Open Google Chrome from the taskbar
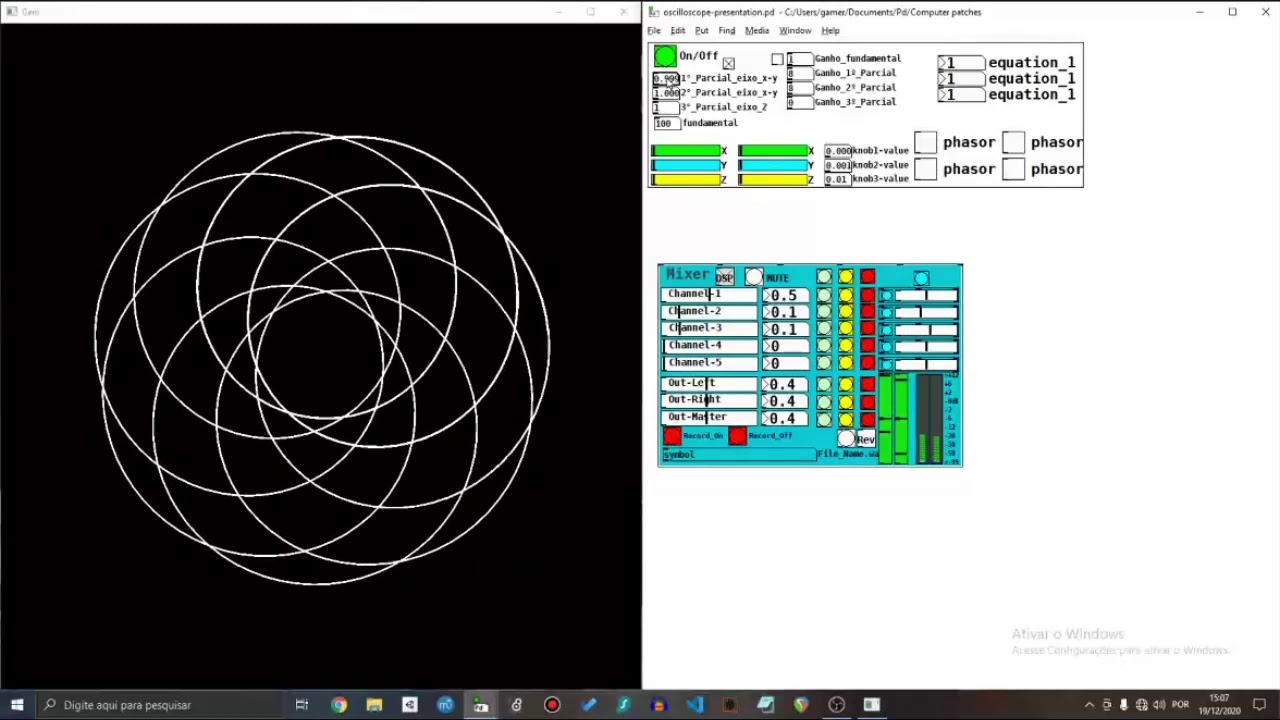This screenshot has height=720, width=1280. (x=339, y=705)
